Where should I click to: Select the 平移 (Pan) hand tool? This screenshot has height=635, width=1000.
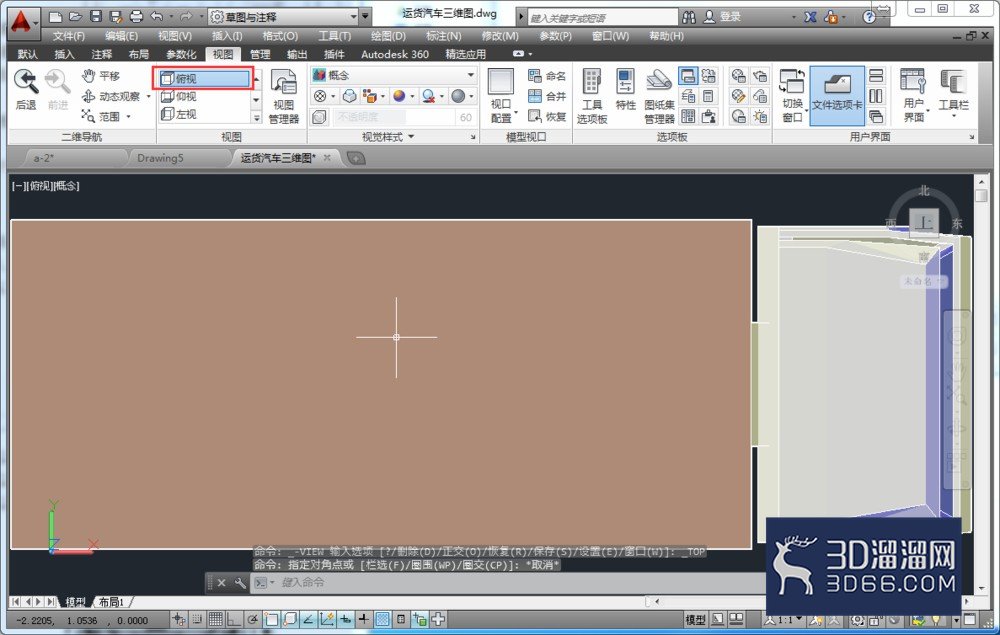point(101,76)
